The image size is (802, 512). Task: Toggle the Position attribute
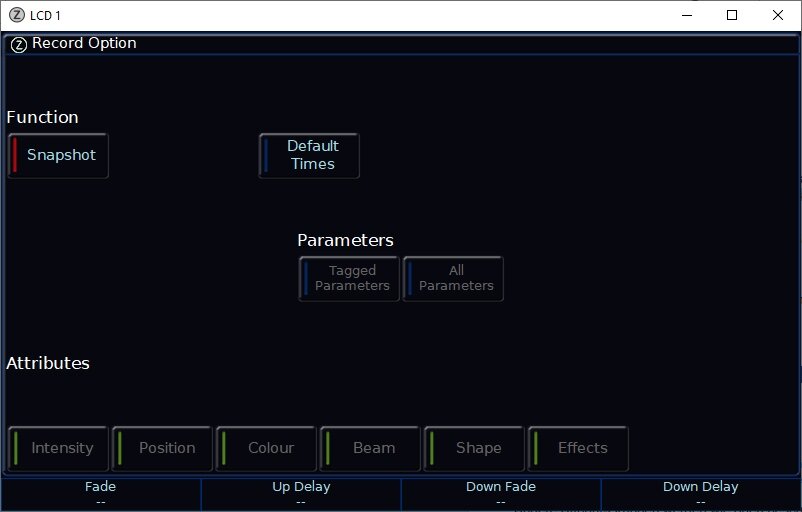coord(162,448)
